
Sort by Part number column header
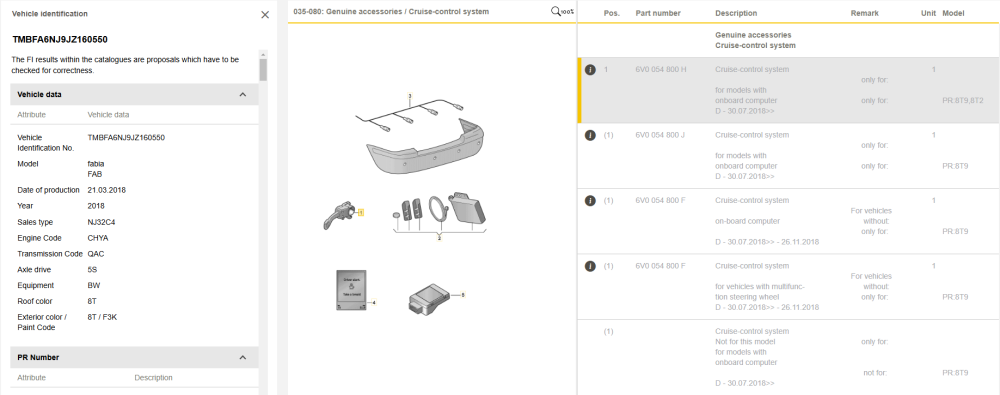pyautogui.click(x=658, y=13)
